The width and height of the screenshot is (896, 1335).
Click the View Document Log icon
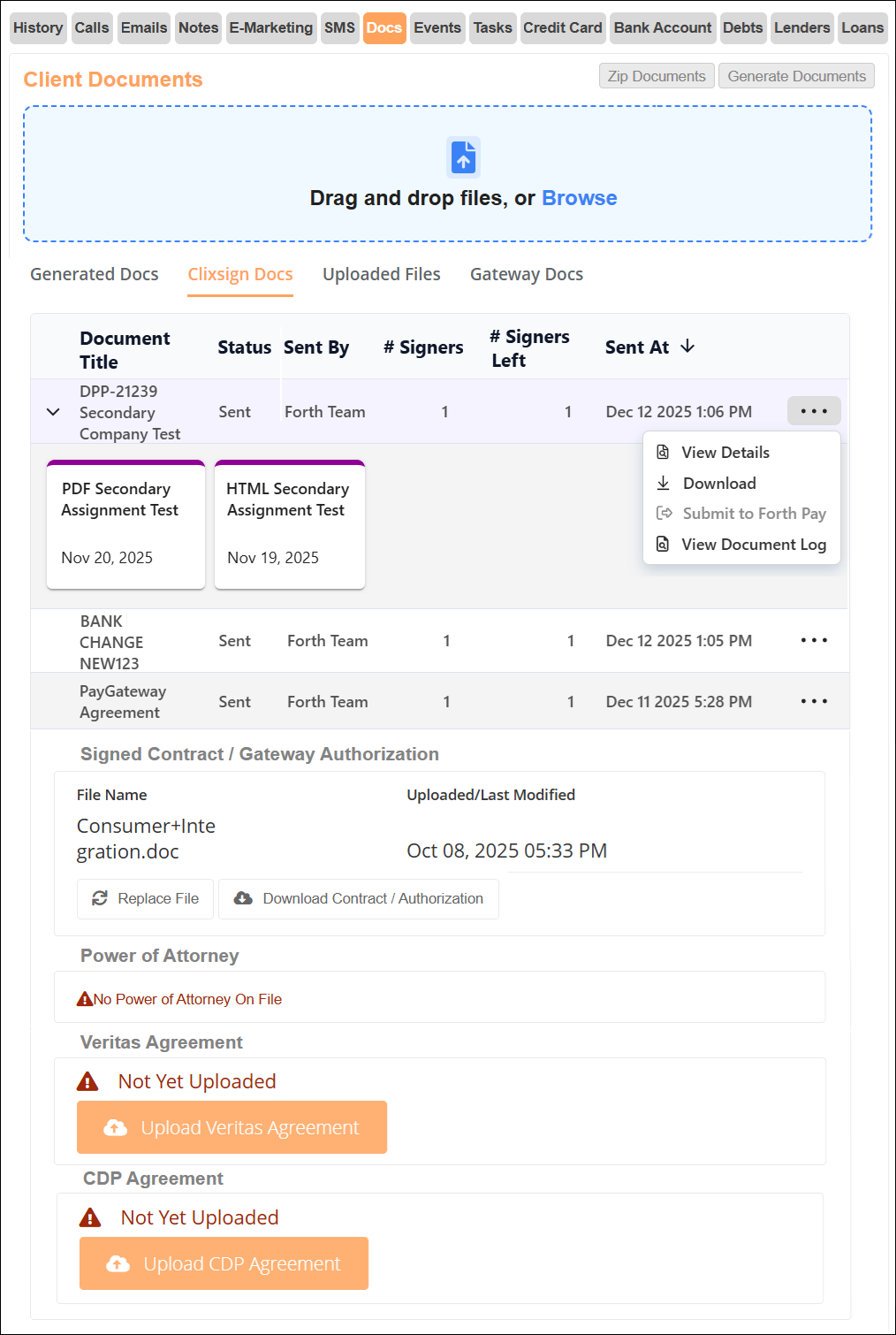(x=663, y=544)
